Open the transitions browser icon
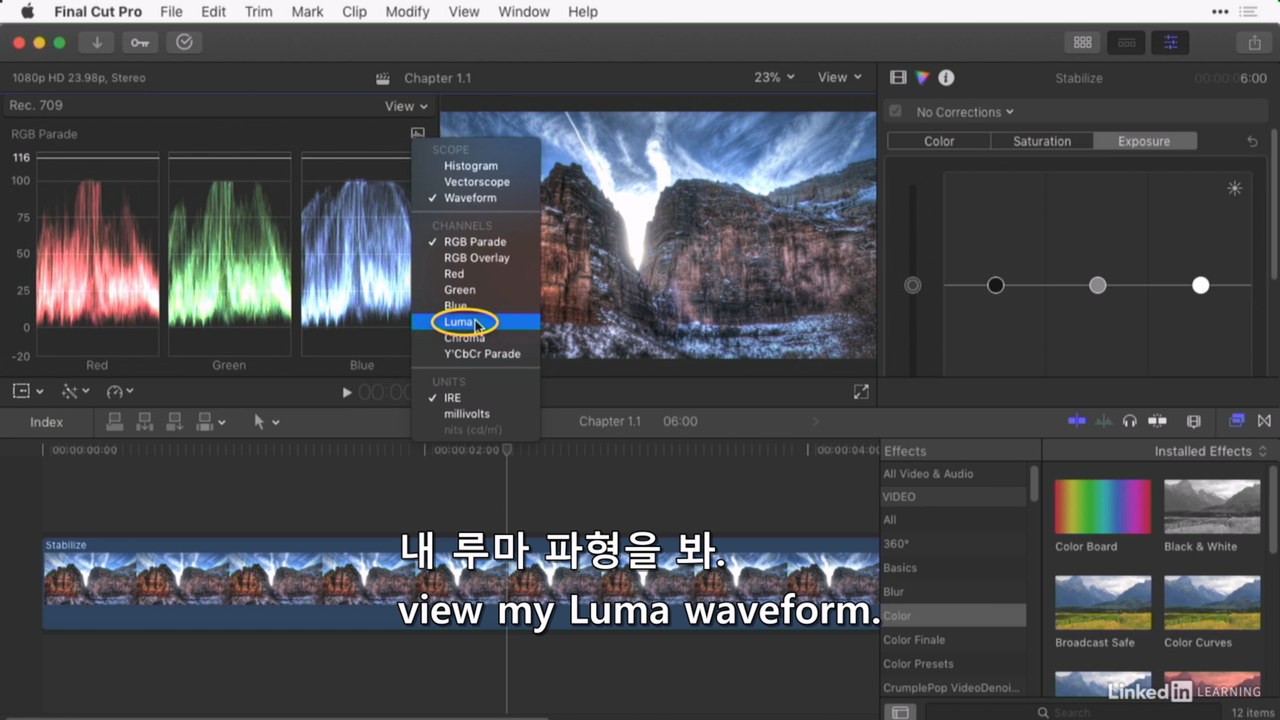The width and height of the screenshot is (1280, 720). coord(1264,421)
